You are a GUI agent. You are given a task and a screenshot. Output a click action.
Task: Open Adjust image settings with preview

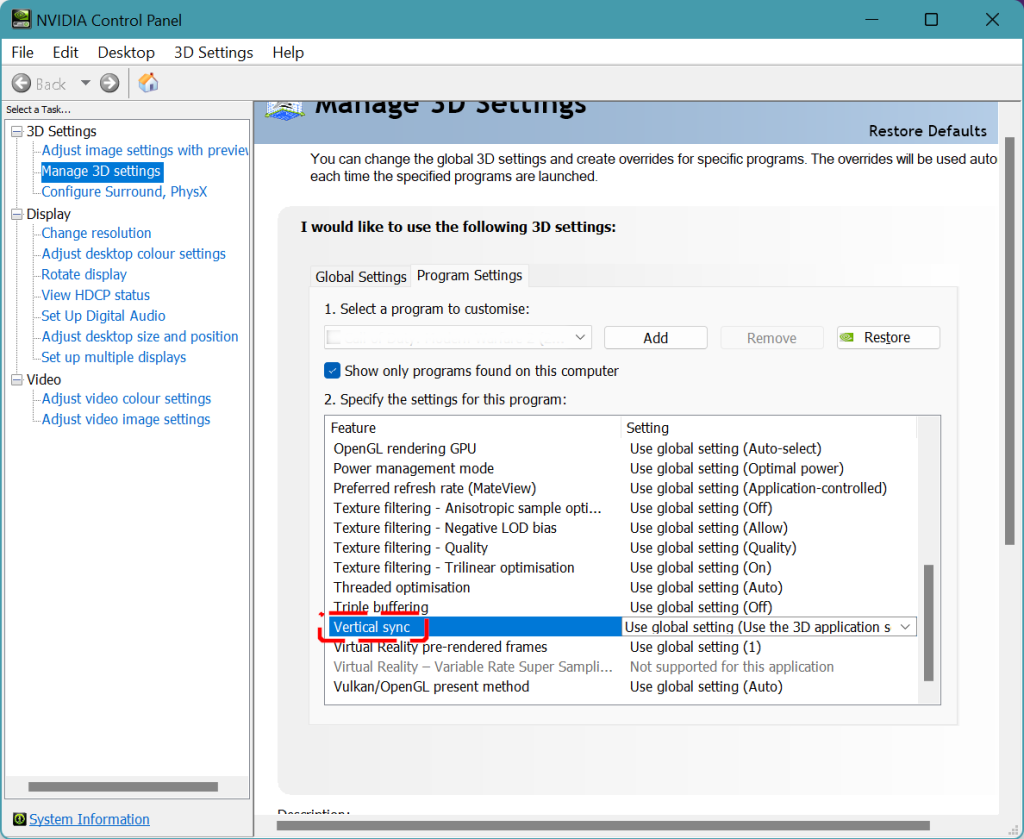click(x=145, y=150)
